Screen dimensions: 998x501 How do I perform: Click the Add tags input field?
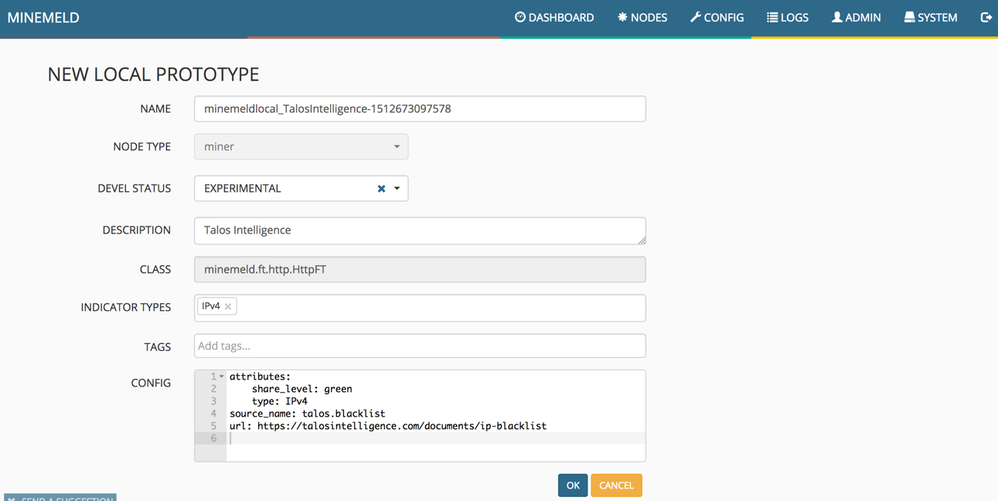pyautogui.click(x=420, y=346)
